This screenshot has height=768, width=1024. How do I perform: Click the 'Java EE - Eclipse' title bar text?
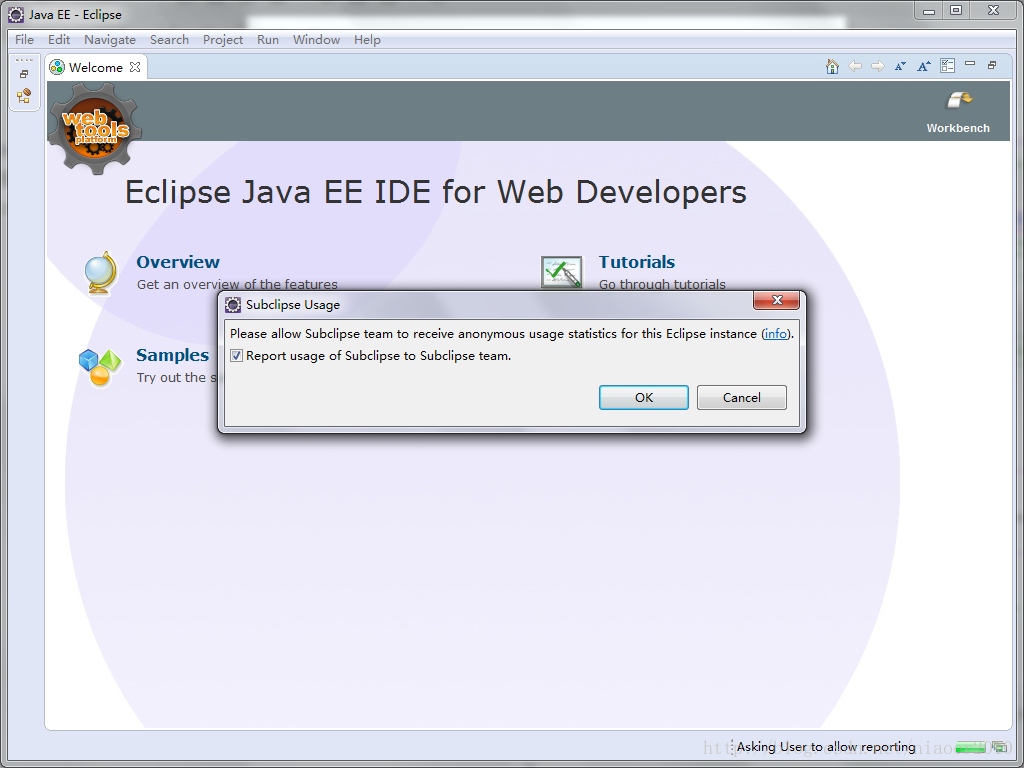point(75,14)
